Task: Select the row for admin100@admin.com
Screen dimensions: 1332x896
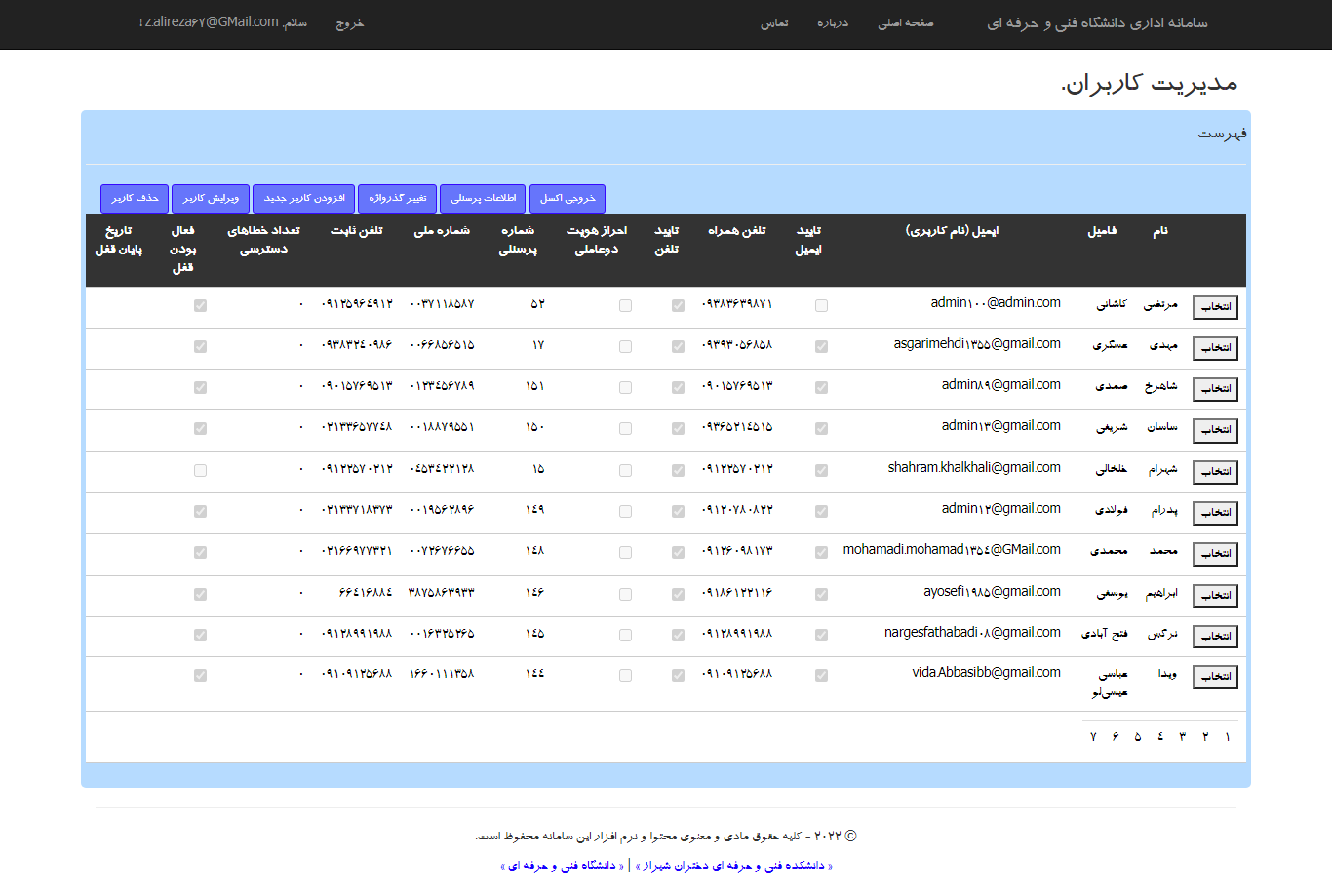Action: 1215,307
